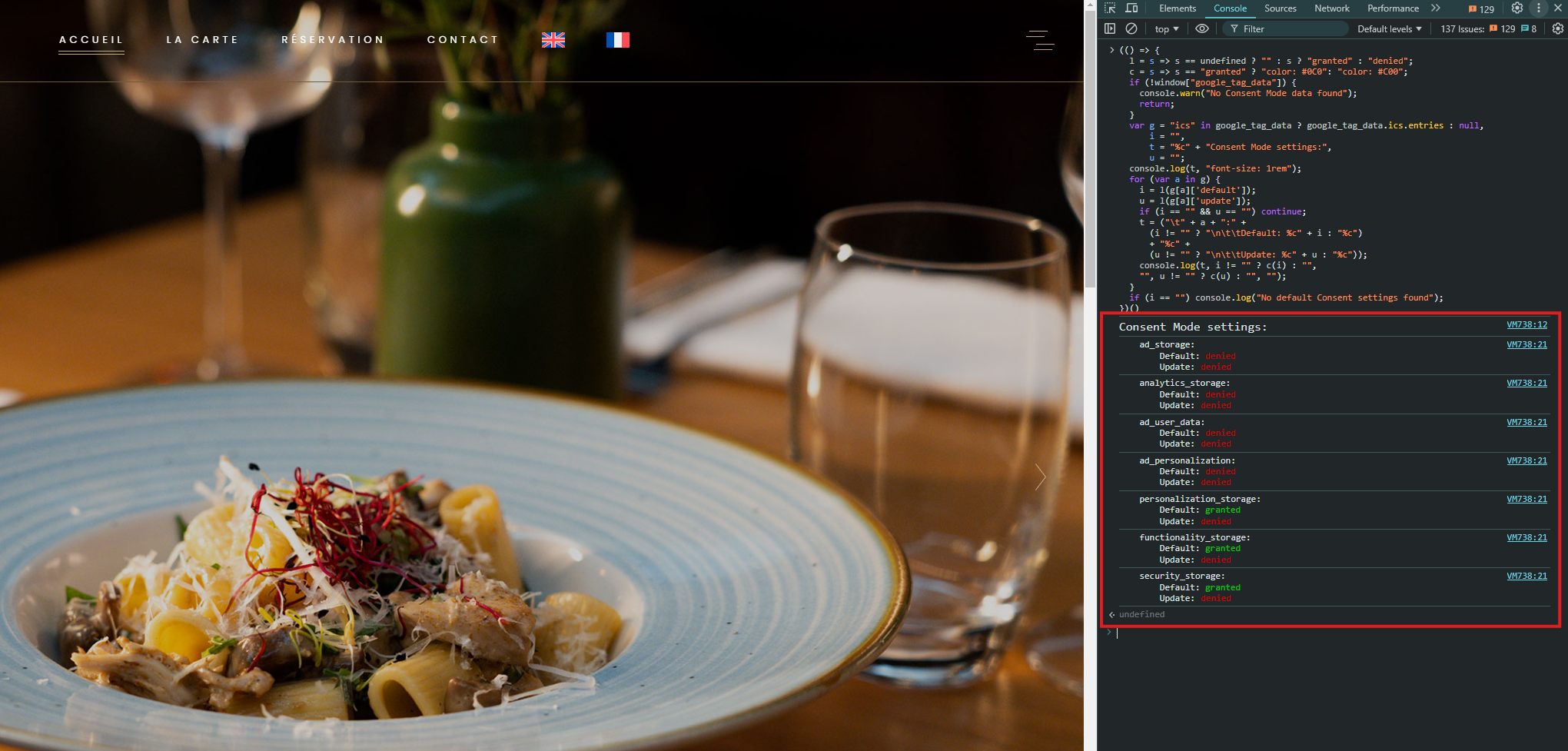Expand the pasted console function arrow
Viewport: 1568px width, 751px height.
(x=1111, y=50)
